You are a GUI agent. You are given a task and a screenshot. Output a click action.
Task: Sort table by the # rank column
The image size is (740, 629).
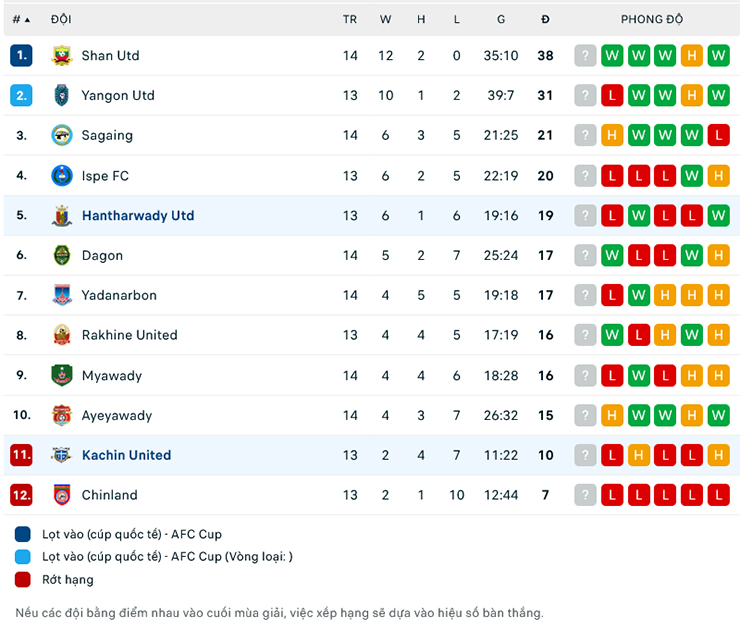point(21,19)
